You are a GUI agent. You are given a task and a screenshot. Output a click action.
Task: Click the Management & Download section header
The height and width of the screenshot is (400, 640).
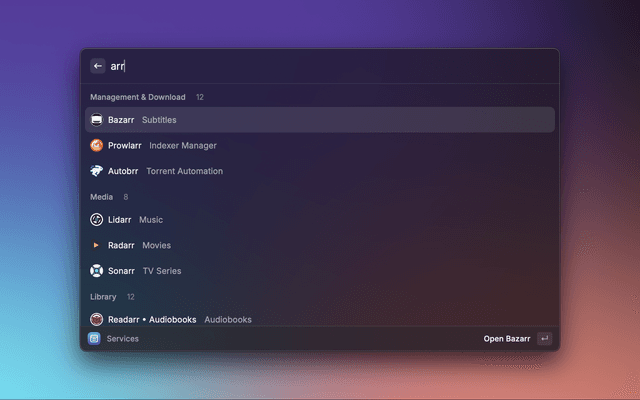coord(138,97)
